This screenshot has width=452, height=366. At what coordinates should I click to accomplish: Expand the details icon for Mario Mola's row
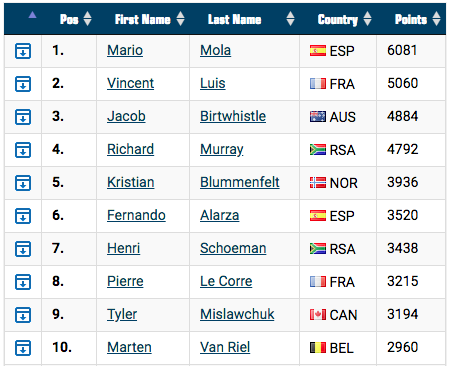point(23,51)
